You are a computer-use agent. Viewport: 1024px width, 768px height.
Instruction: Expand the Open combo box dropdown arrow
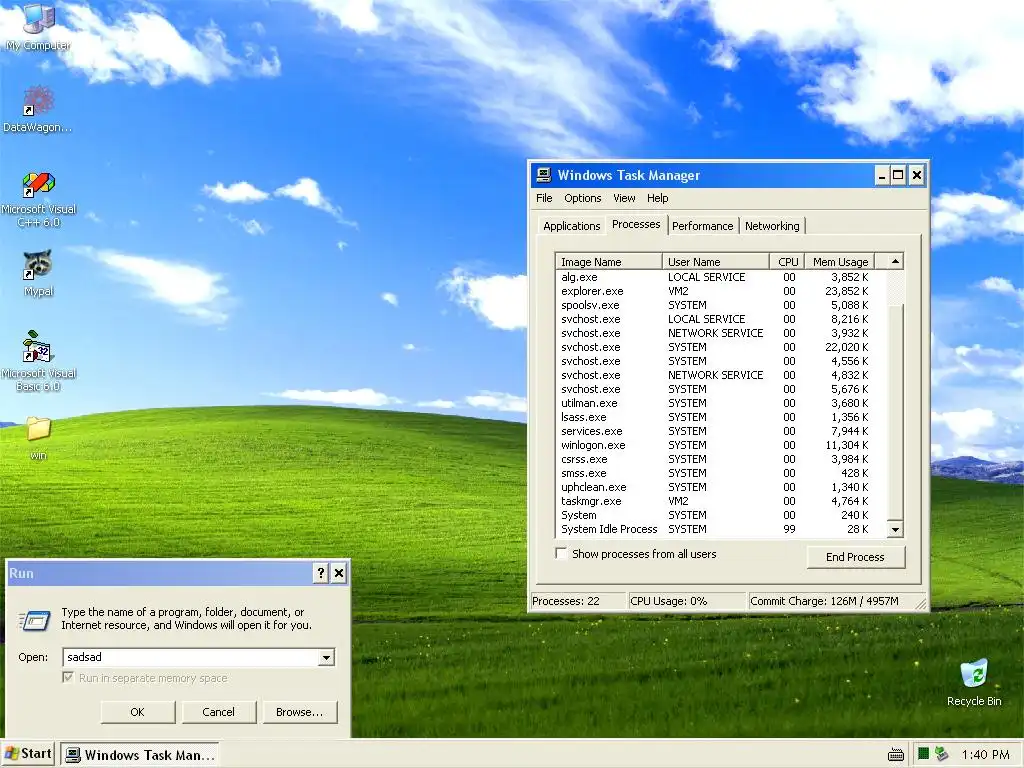point(327,658)
